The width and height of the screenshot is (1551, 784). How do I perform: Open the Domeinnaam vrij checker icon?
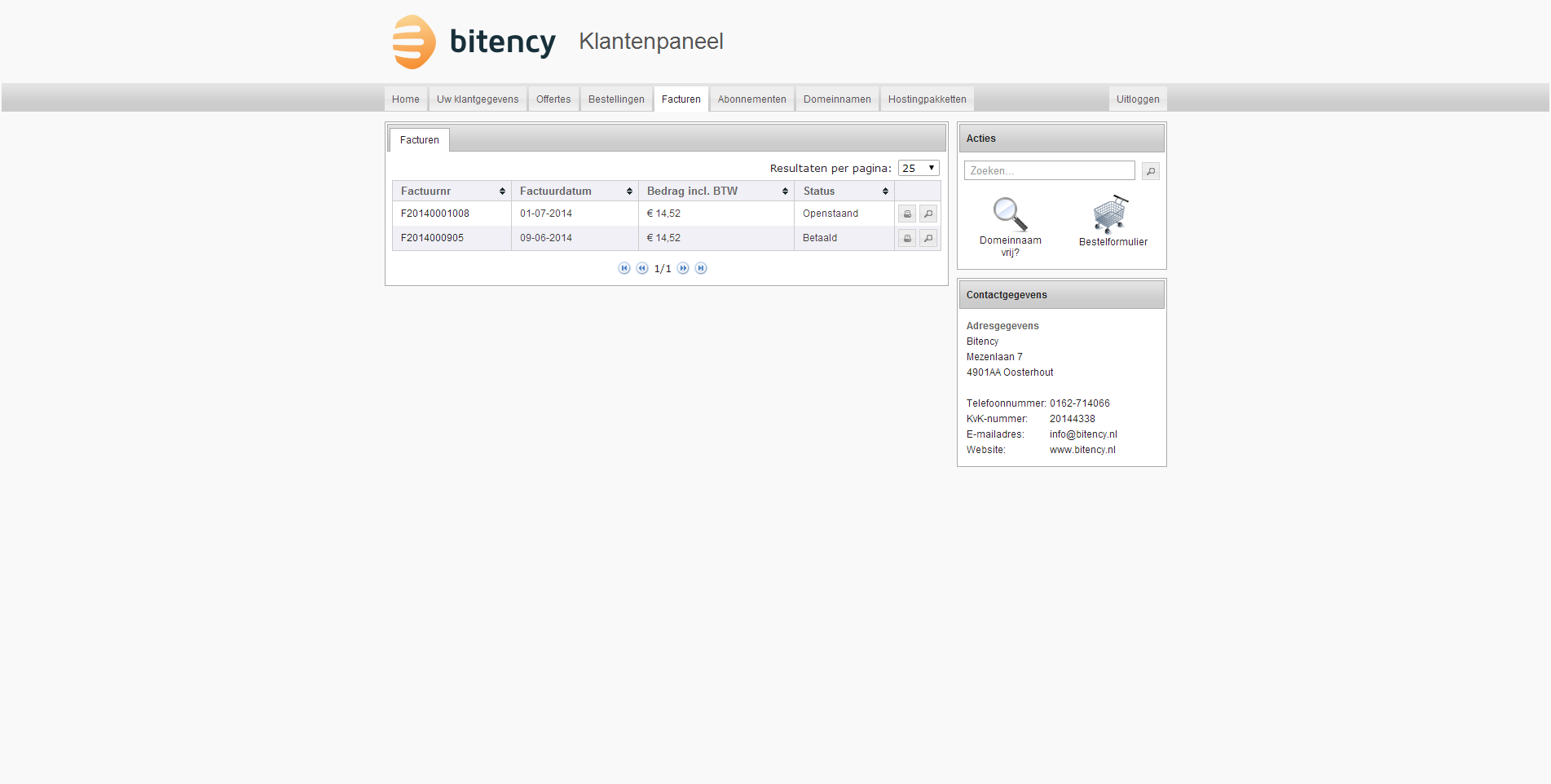click(1010, 215)
